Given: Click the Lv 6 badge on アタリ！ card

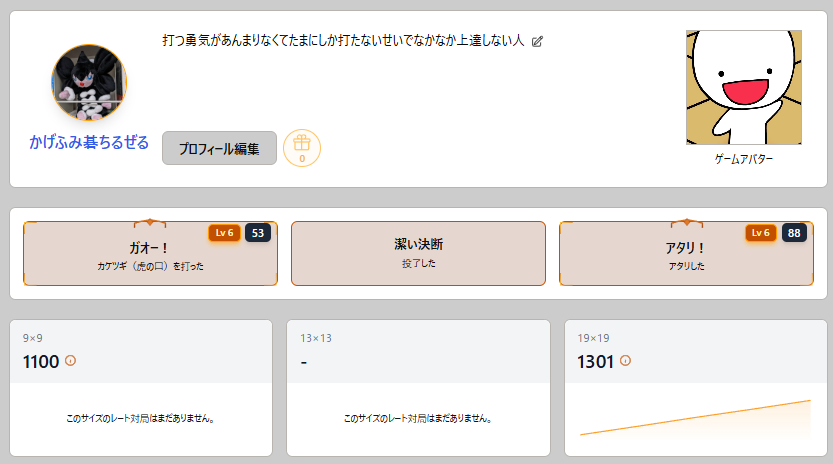Looking at the screenshot, I should point(761,233).
